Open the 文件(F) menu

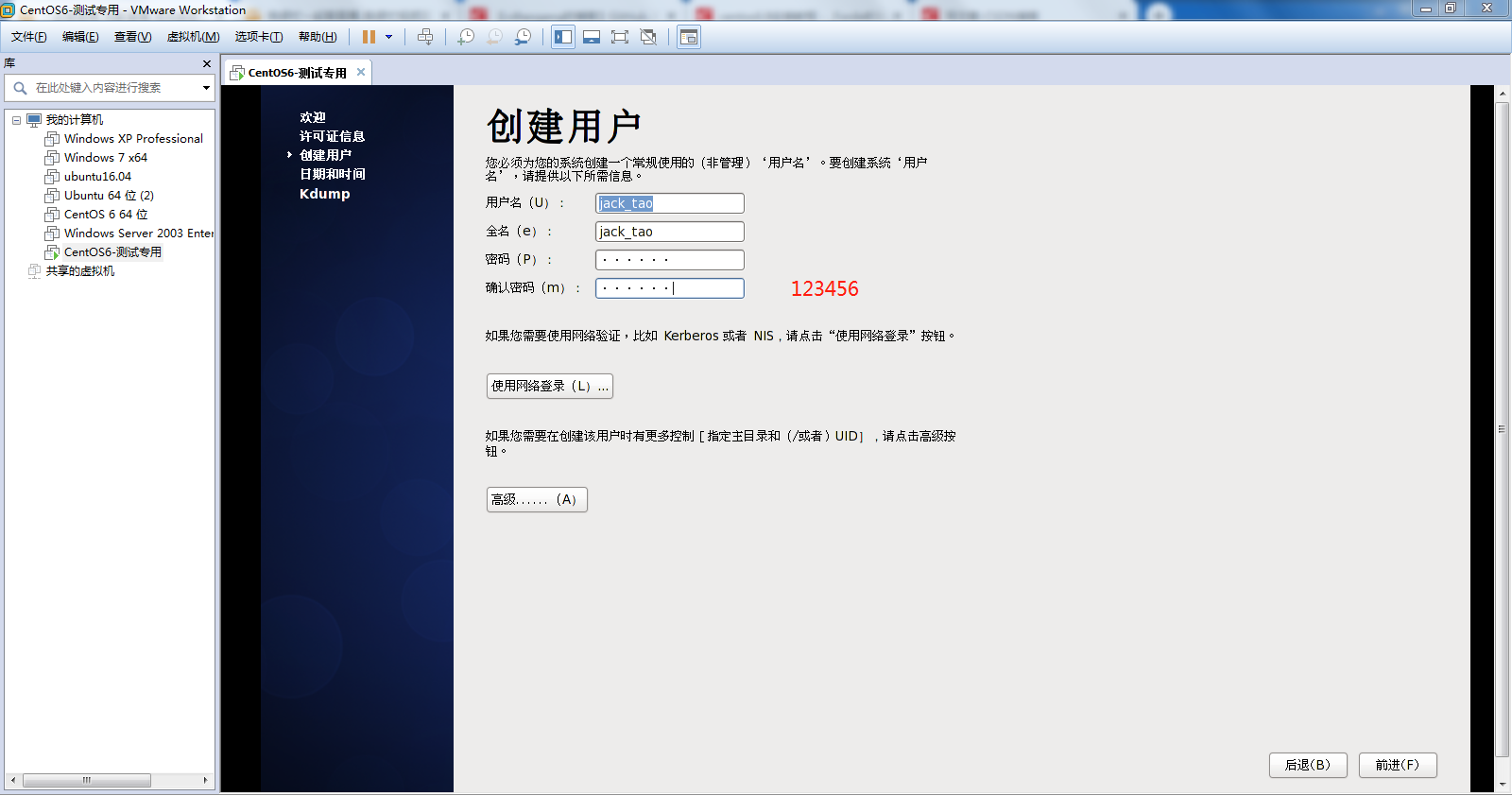click(x=28, y=37)
